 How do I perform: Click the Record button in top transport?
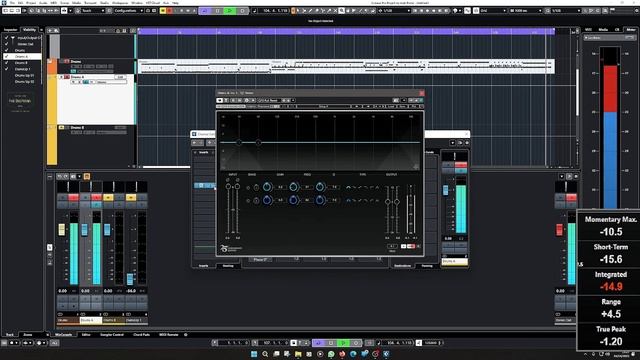(242, 11)
